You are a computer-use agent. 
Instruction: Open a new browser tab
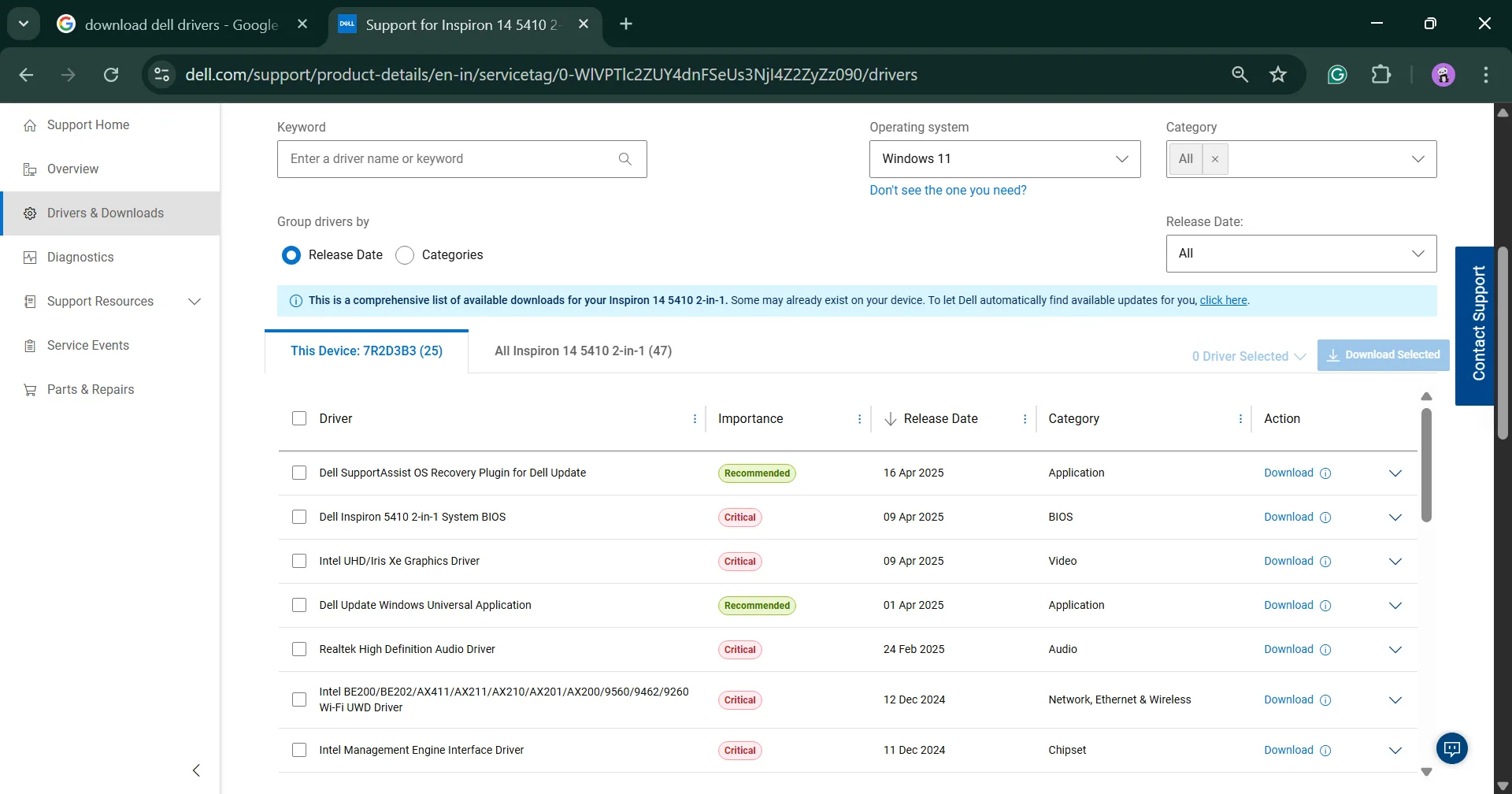pos(626,24)
